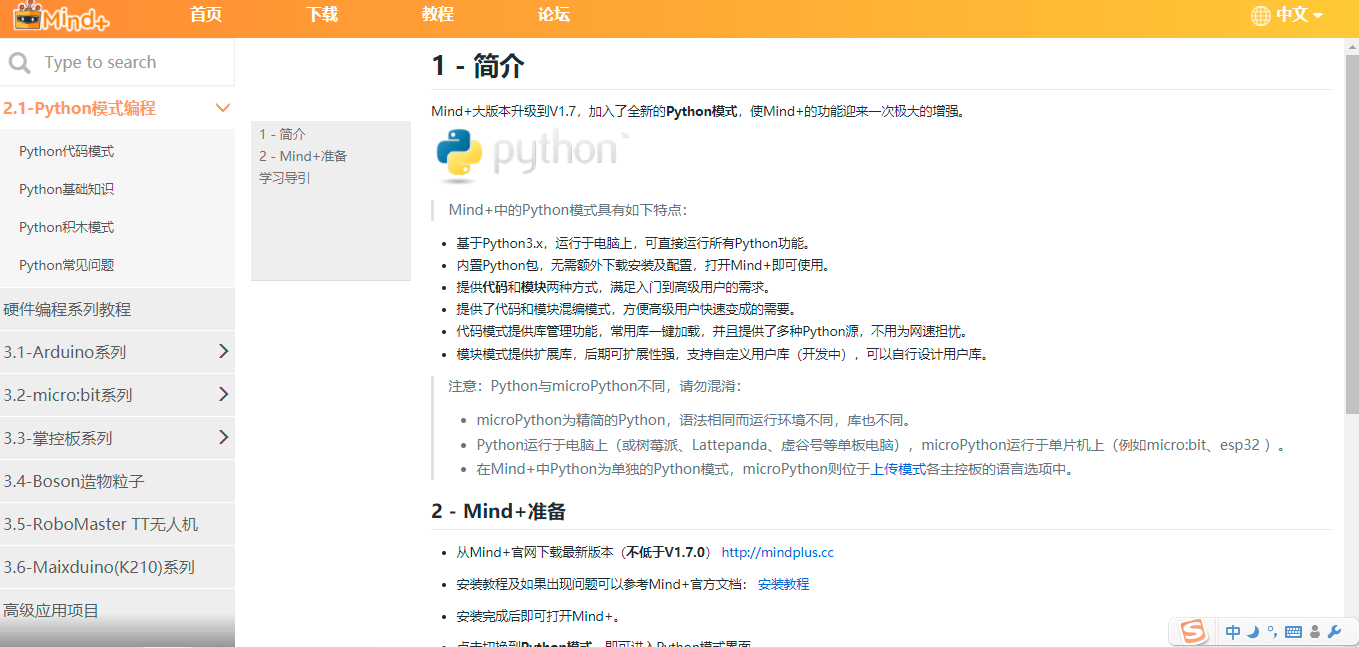The width and height of the screenshot is (1359, 648).
Task: Toggle Sogou Chinese/English mode (中)
Action: [1233, 632]
